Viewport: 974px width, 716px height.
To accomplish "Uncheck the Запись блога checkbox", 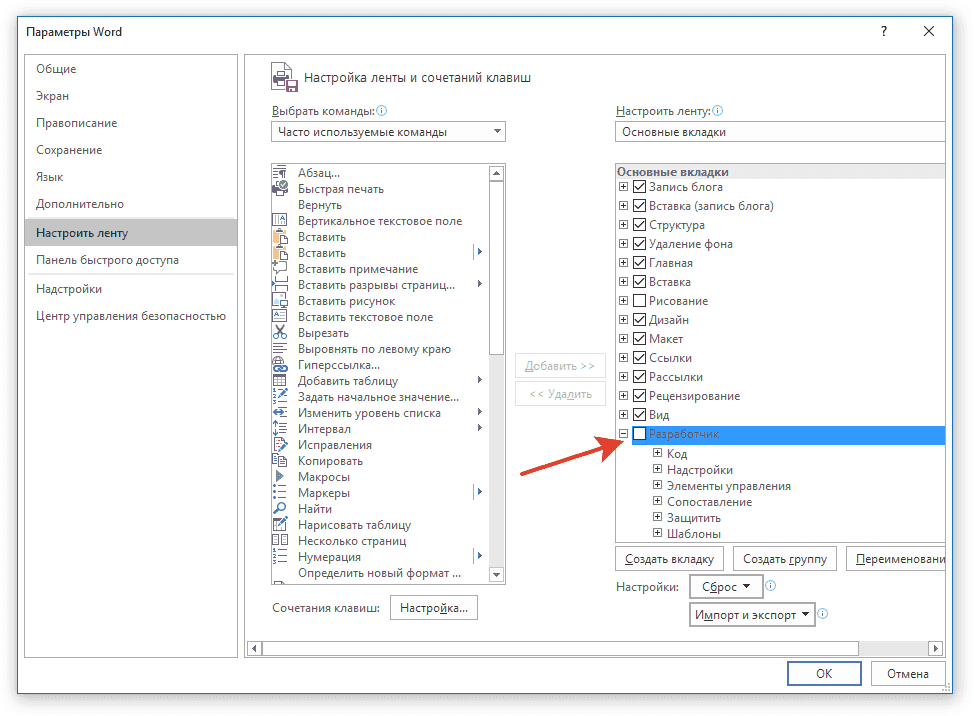I will [639, 187].
